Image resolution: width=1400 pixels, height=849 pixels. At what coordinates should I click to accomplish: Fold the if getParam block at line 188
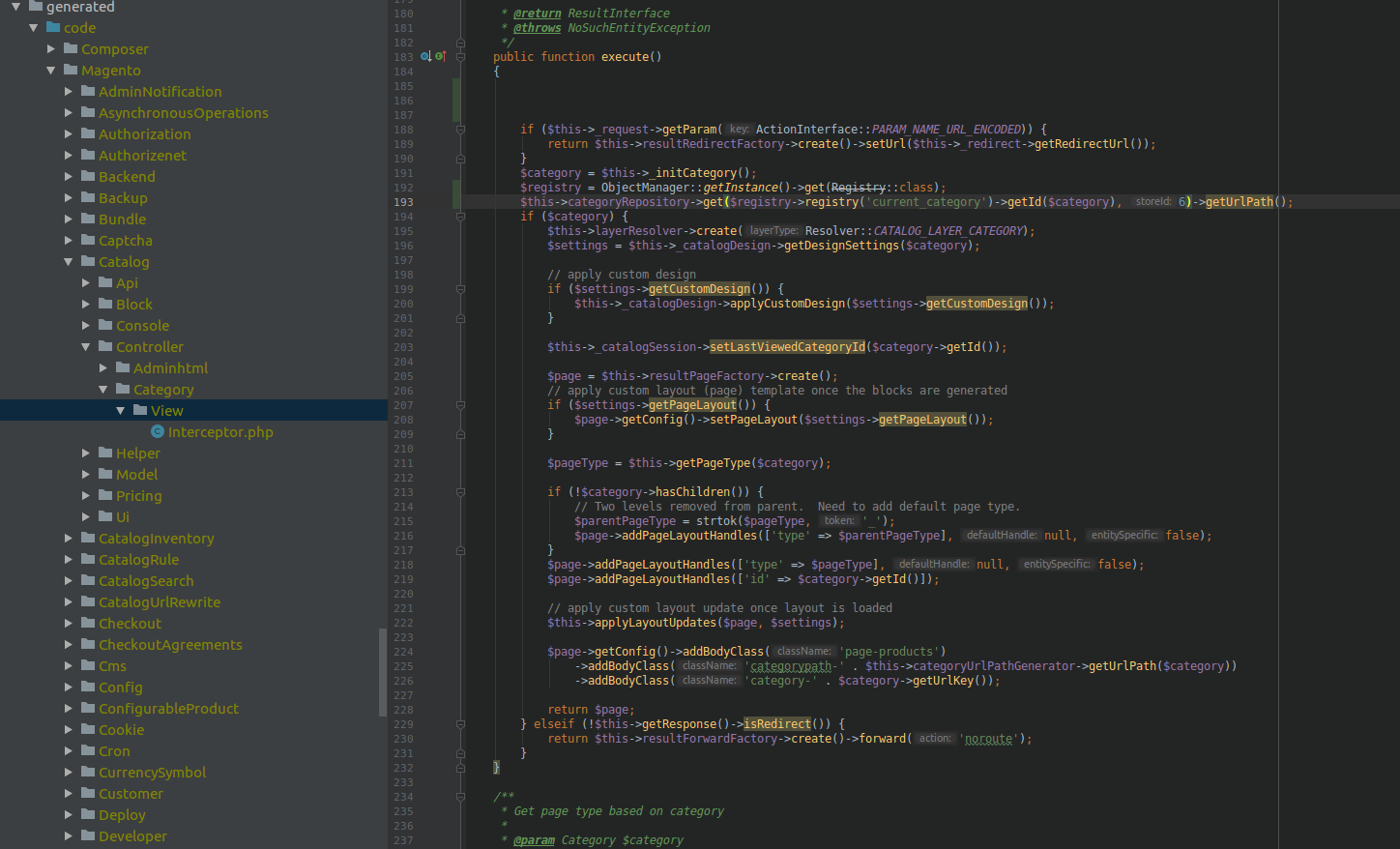(x=461, y=130)
